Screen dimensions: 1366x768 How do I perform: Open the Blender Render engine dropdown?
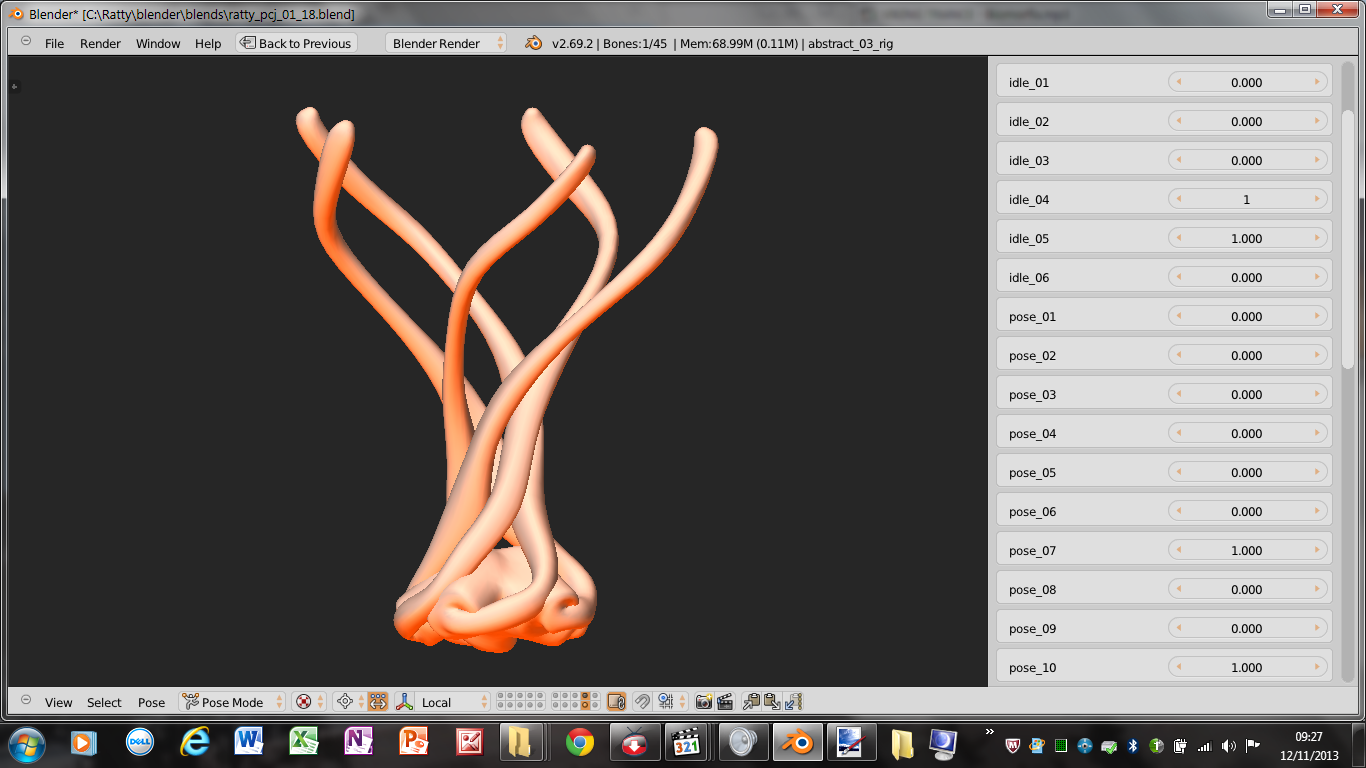tap(446, 43)
